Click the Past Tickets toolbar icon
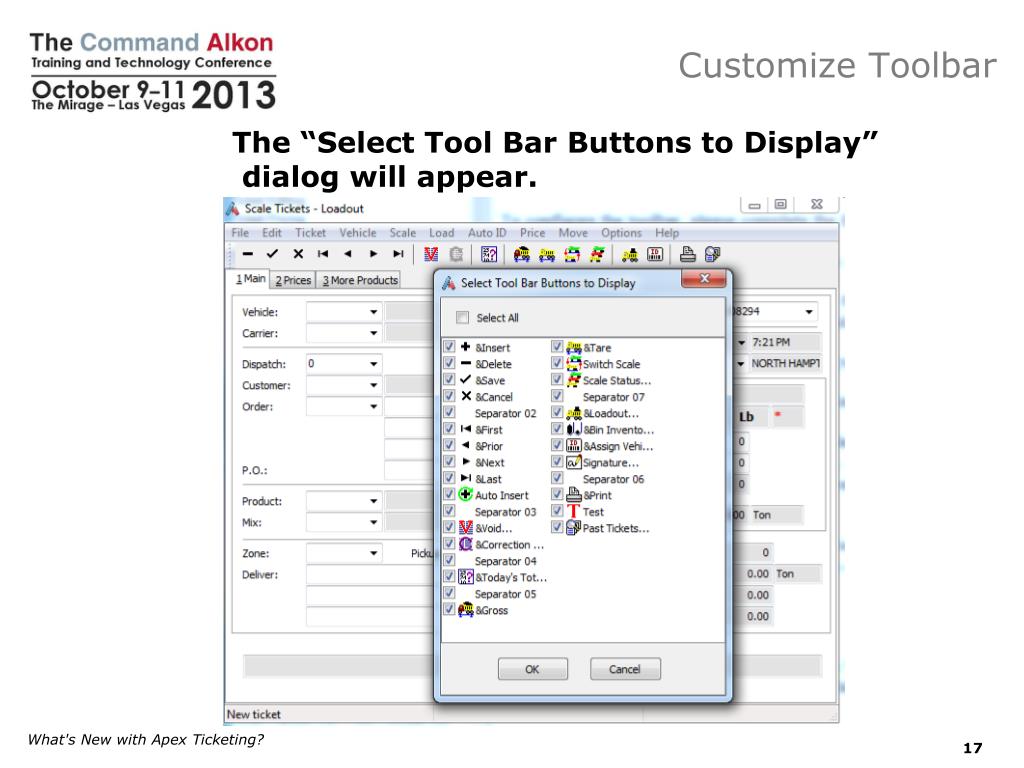 coord(712,254)
